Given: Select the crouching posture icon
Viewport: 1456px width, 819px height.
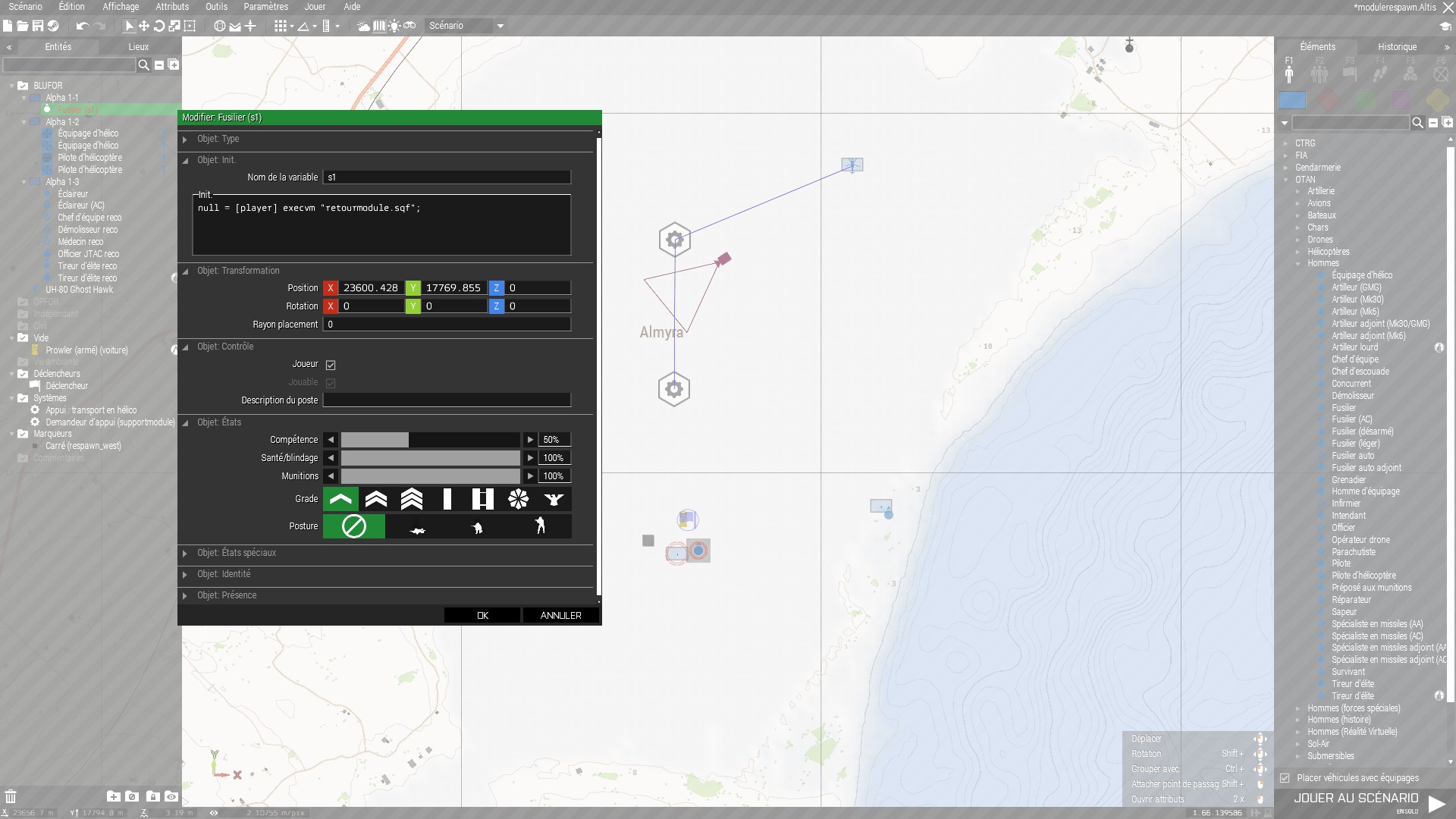Looking at the screenshot, I should pyautogui.click(x=478, y=526).
